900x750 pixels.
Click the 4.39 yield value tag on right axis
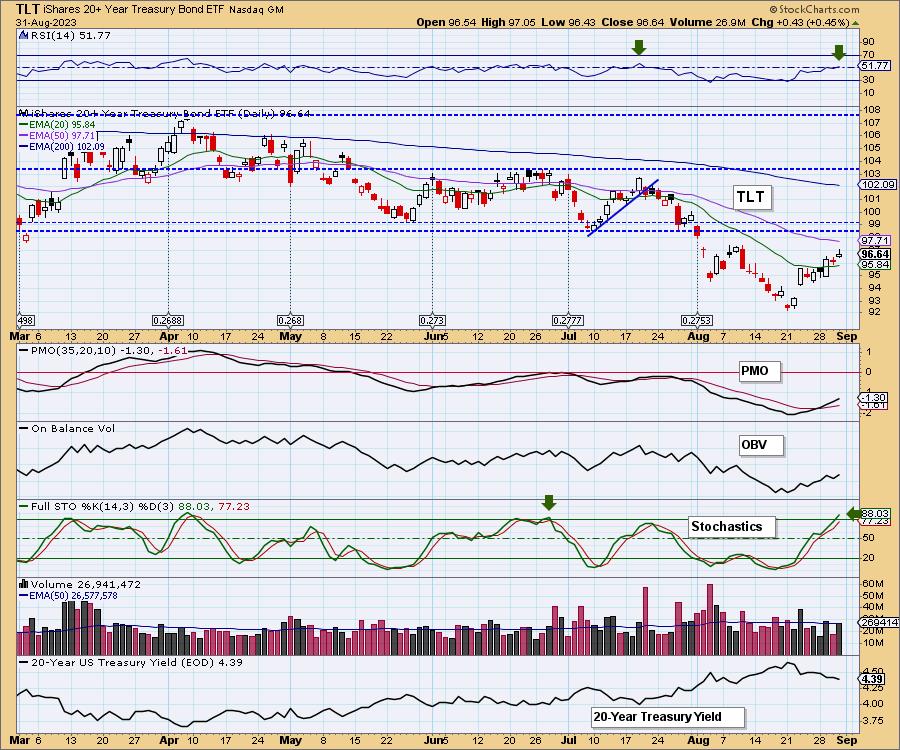pyautogui.click(x=873, y=679)
